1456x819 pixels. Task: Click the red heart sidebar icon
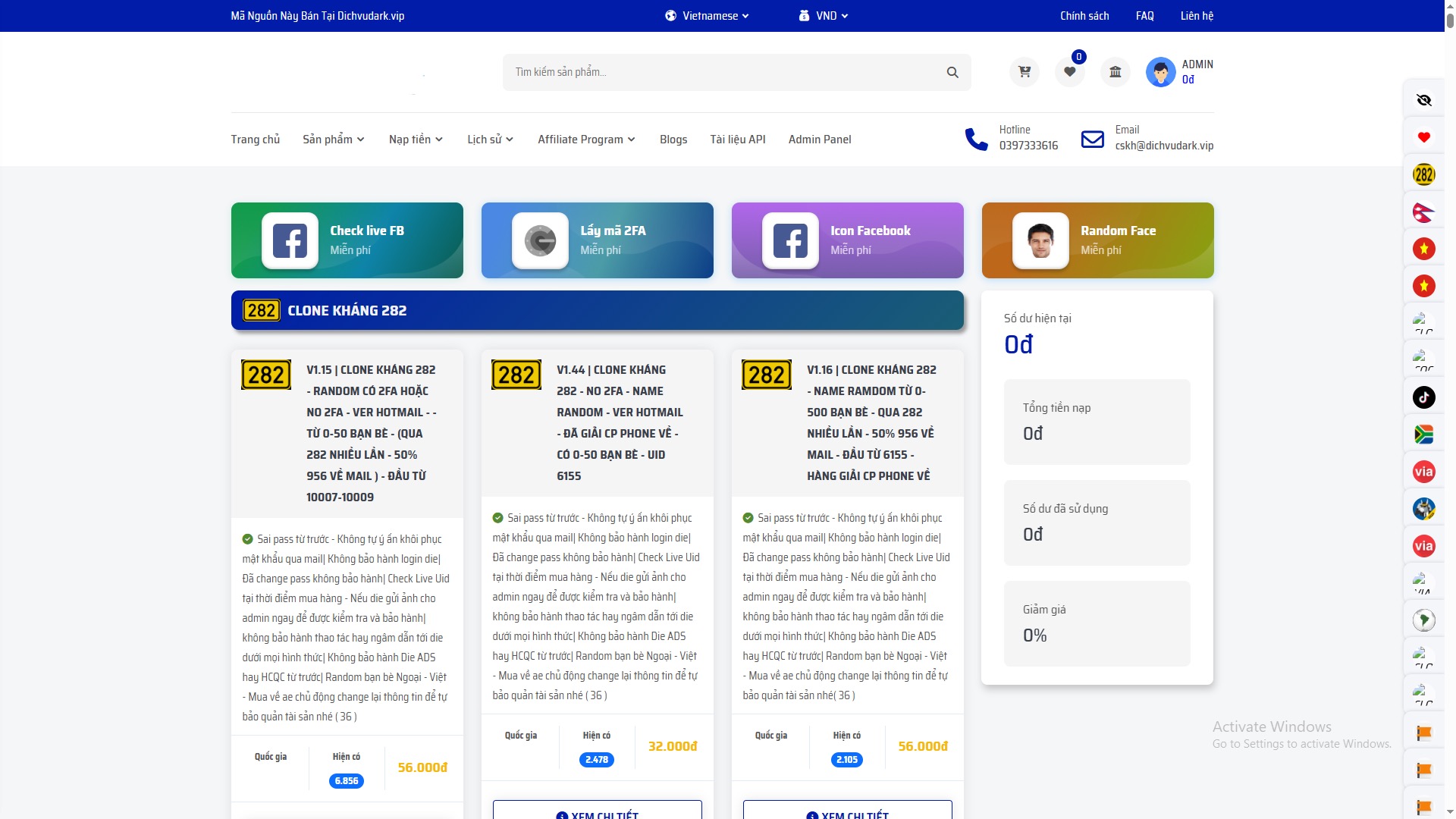(x=1423, y=137)
